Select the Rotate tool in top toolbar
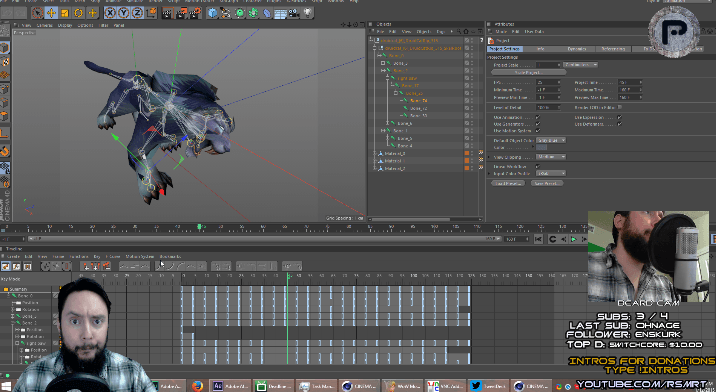The image size is (716, 392). click(79, 13)
